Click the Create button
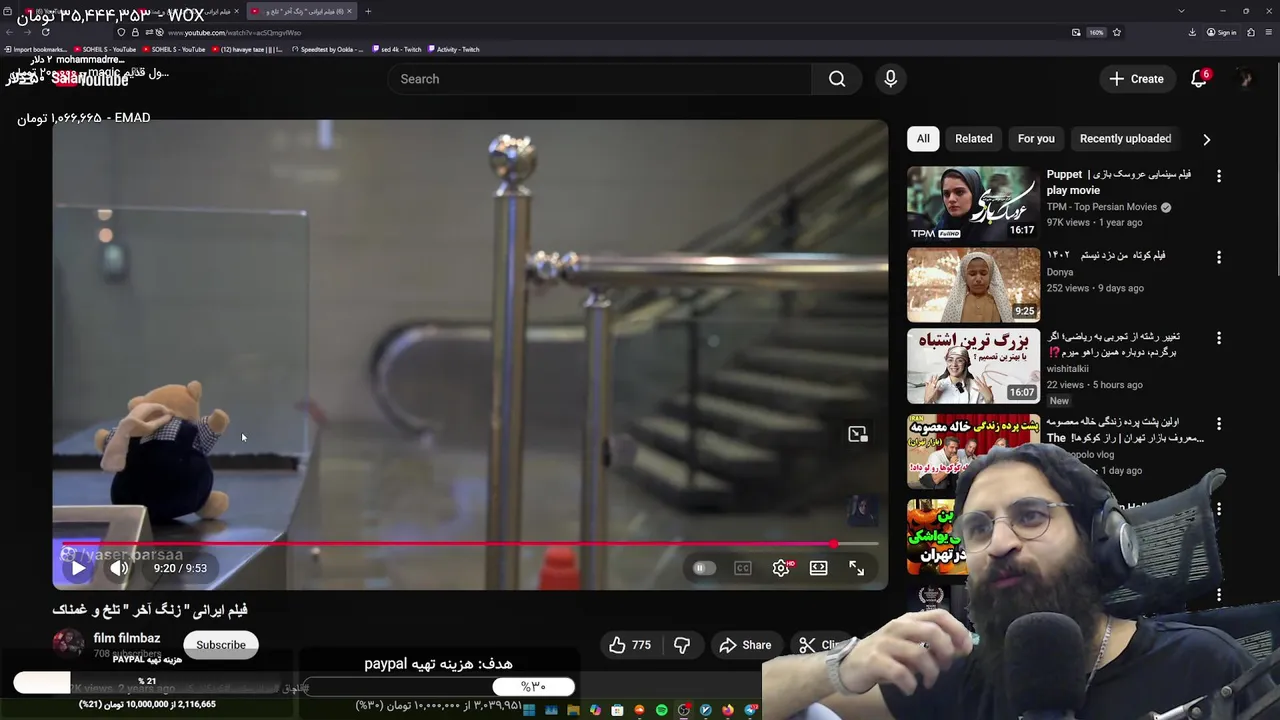1280x720 pixels. tap(1136, 79)
